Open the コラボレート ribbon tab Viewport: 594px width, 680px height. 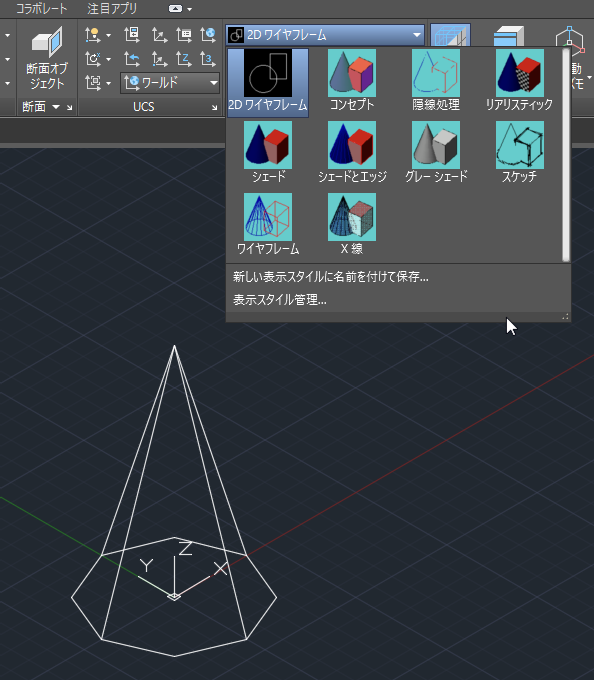coord(42,9)
